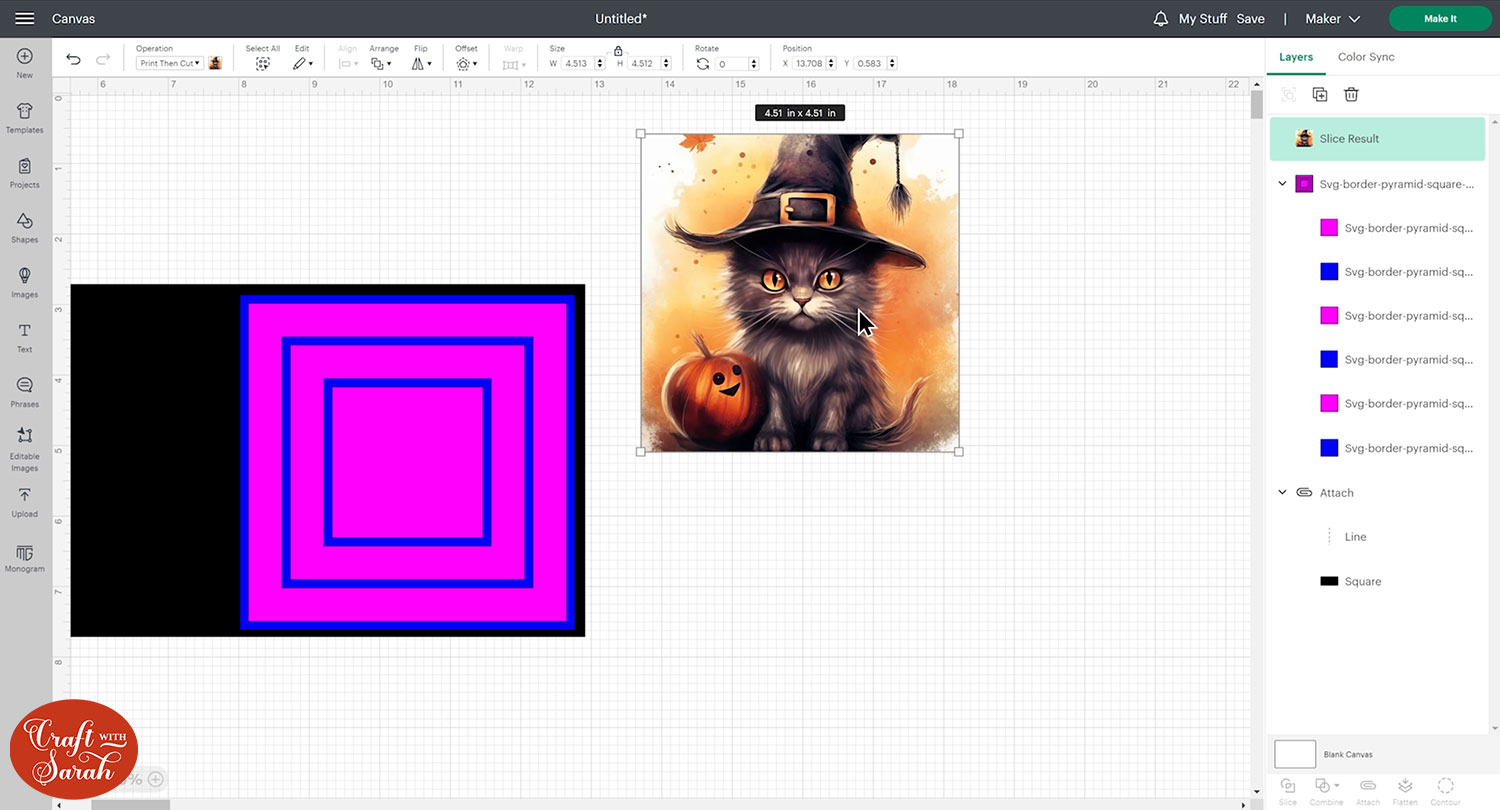Open the Offset dropdown
1500x810 pixels.
click(x=465, y=63)
